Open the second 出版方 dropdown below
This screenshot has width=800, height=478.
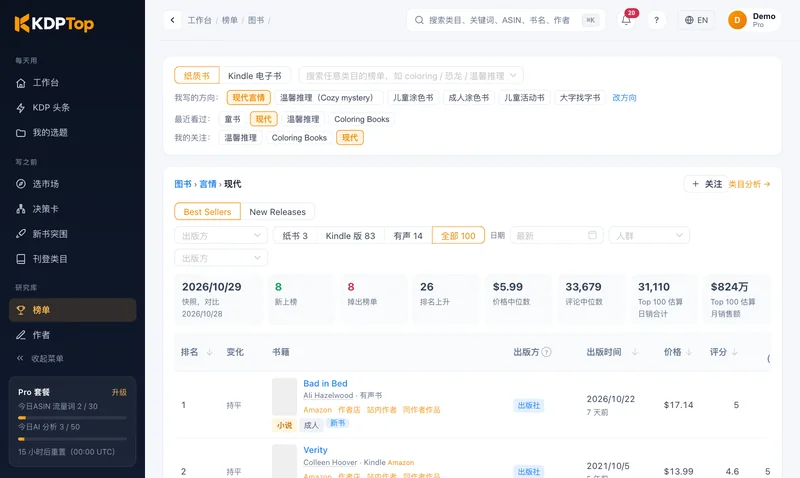point(221,258)
